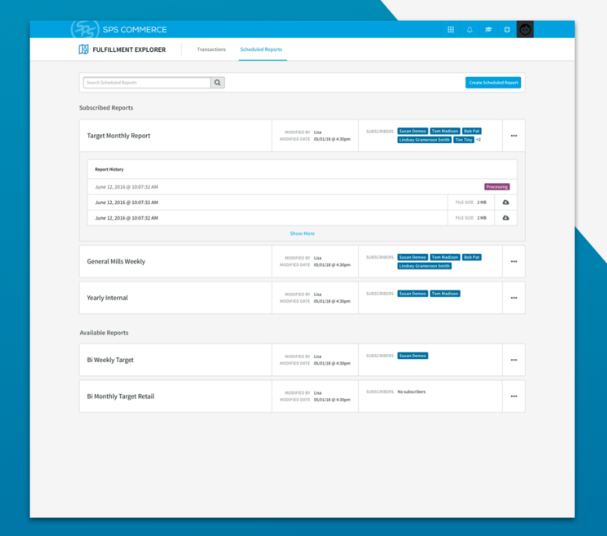This screenshot has height=536, width=607.
Task: Click the FULFILLMENT EXPLORER title
Action: coord(129,50)
